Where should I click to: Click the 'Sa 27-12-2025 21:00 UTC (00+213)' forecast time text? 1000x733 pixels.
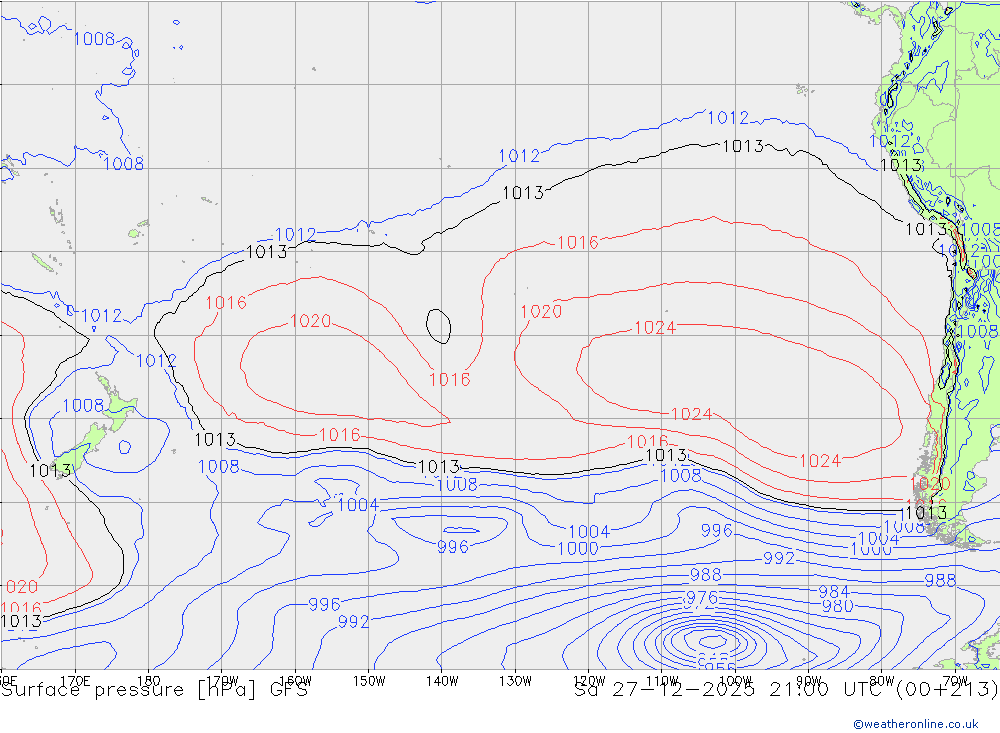click(x=786, y=690)
